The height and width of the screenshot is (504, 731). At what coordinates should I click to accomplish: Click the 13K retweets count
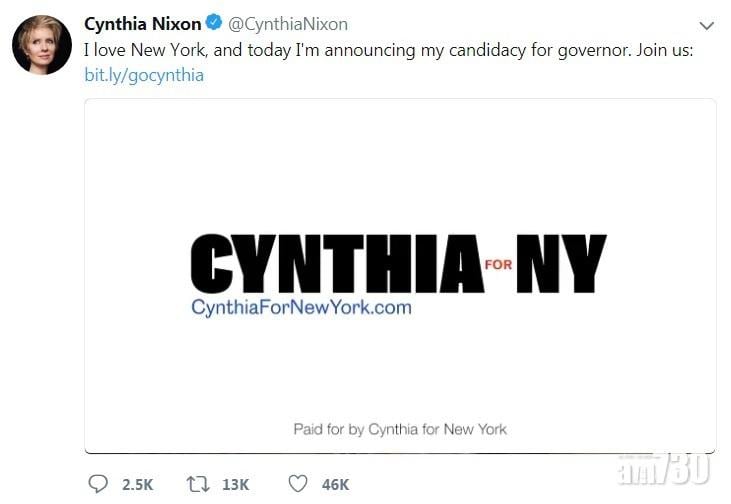[235, 485]
